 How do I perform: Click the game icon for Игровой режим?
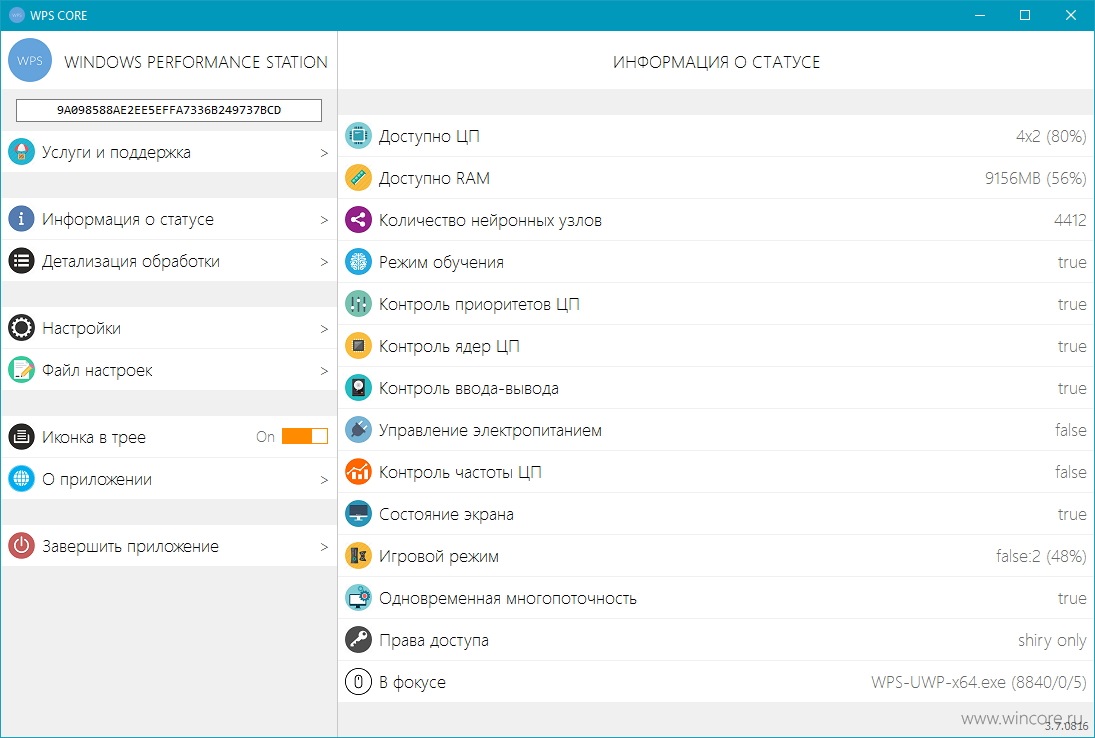[358, 556]
